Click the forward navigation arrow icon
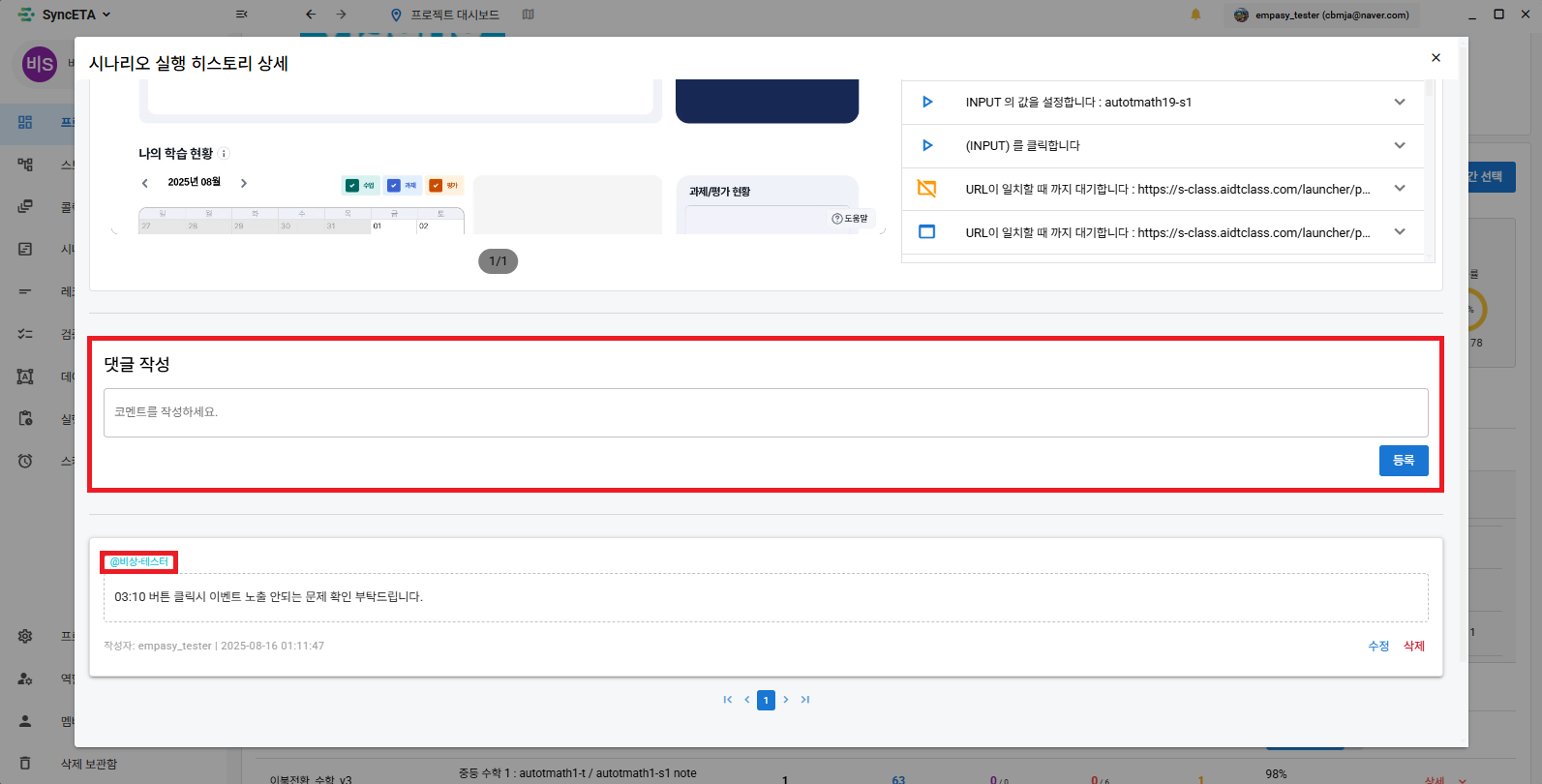Image resolution: width=1542 pixels, height=784 pixels. pos(341,15)
